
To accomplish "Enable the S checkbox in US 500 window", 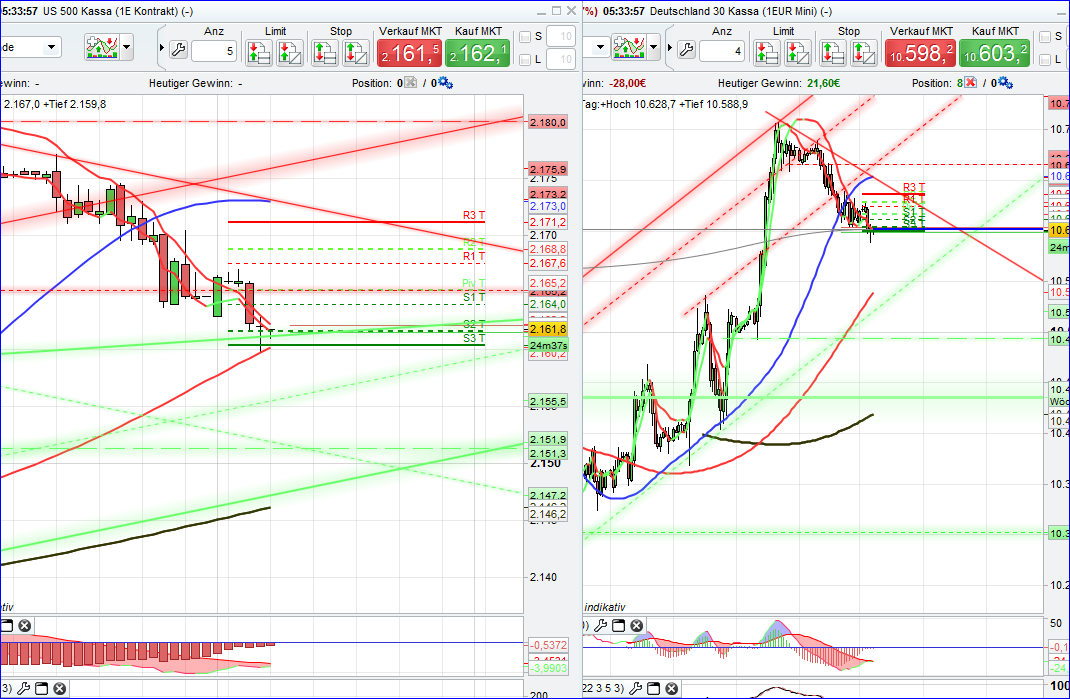I will click(525, 37).
